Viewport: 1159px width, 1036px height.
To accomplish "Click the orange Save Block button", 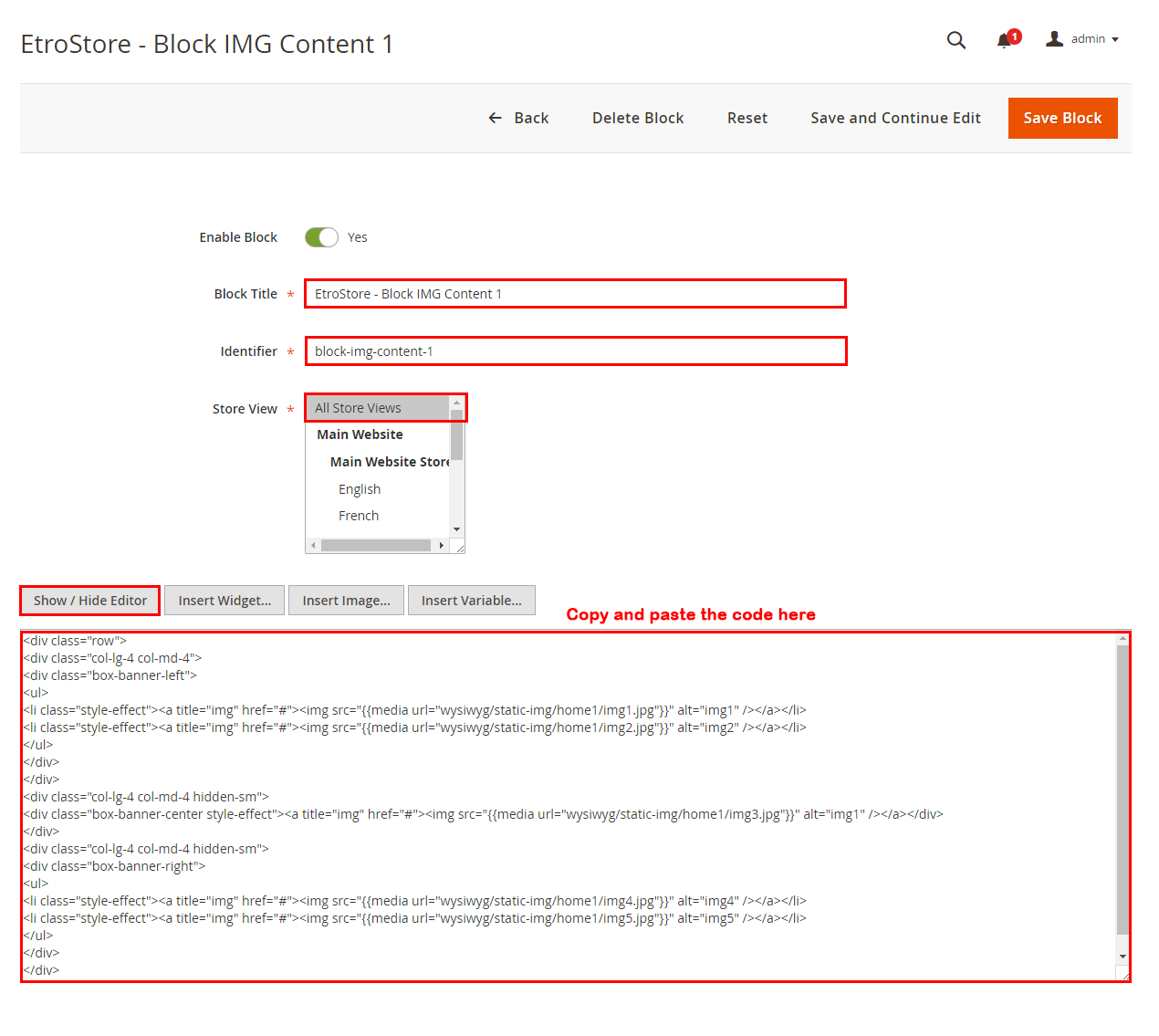I will [x=1062, y=118].
